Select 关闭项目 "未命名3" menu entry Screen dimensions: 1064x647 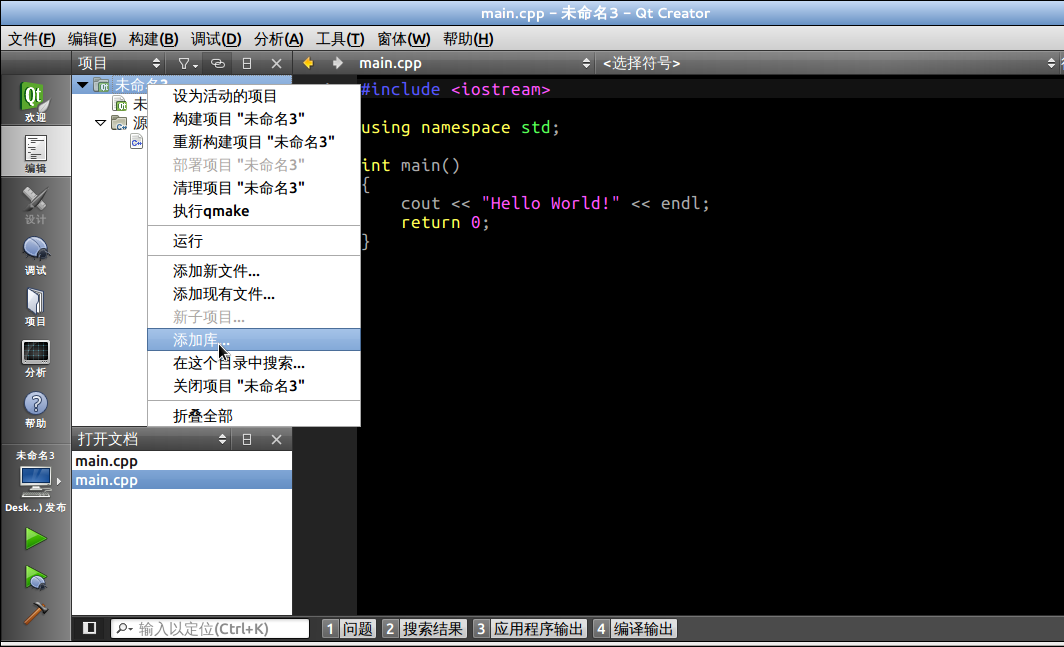point(254,386)
